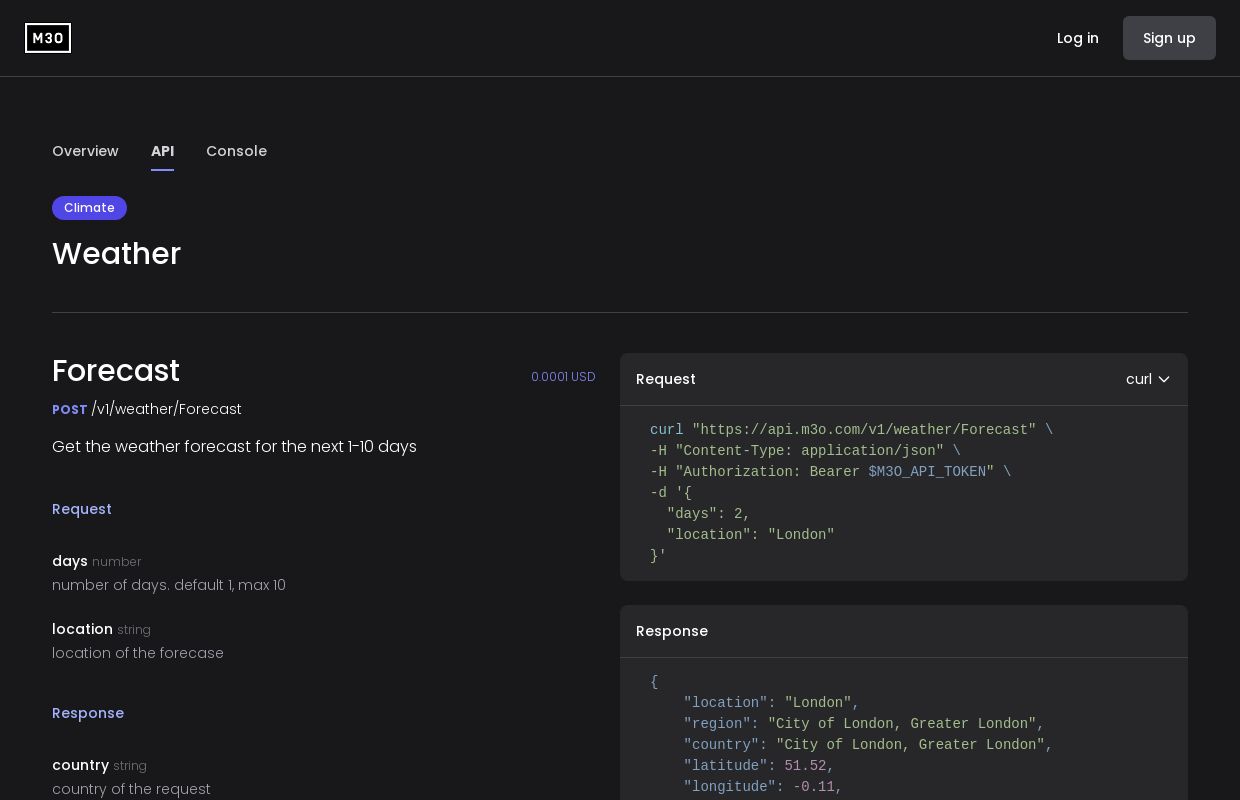Click the $M3O_API_TOKEN variable in code
Viewport: 1240px width, 800px height.
927,472
